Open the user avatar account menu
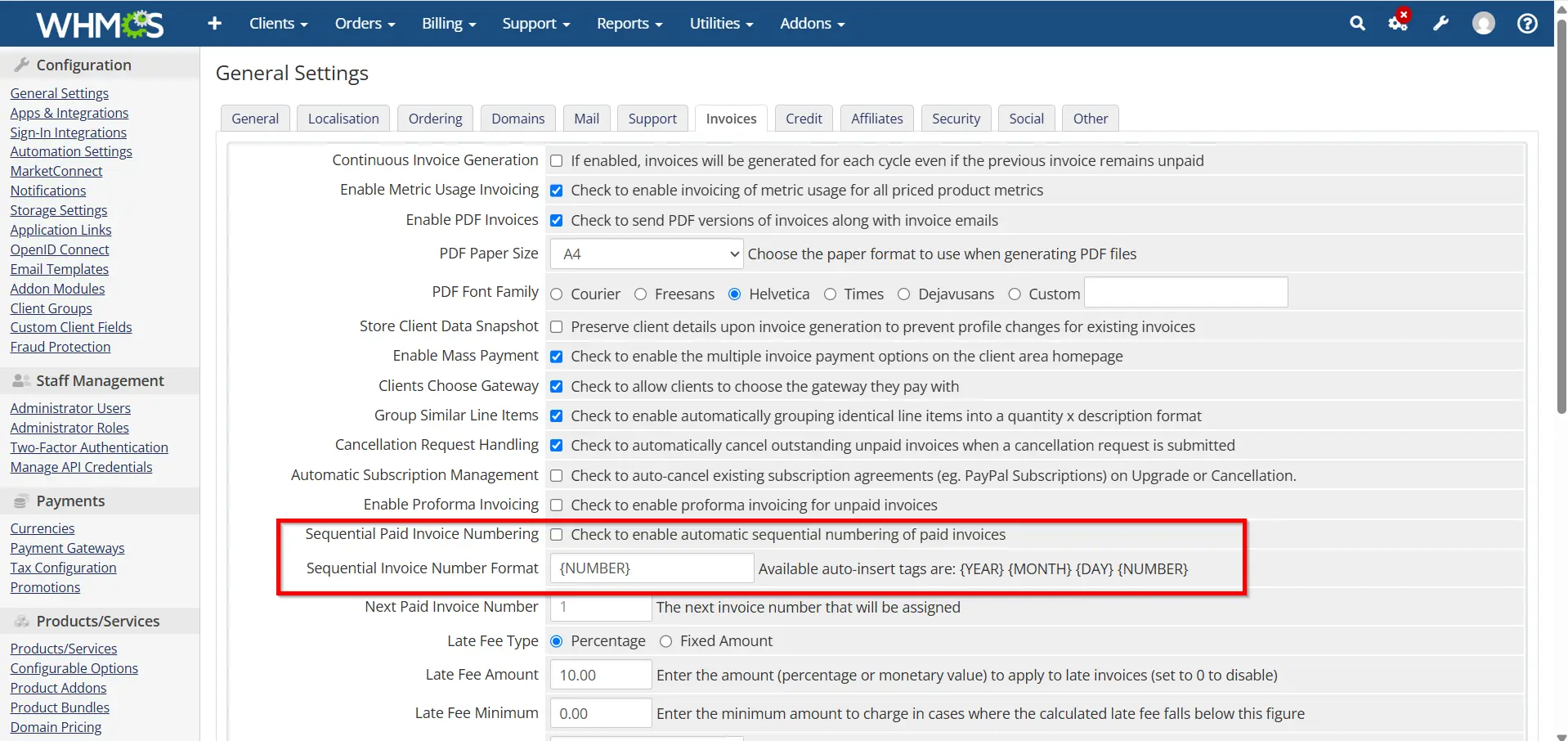Screen dimensions: 1568x741 point(1483,24)
